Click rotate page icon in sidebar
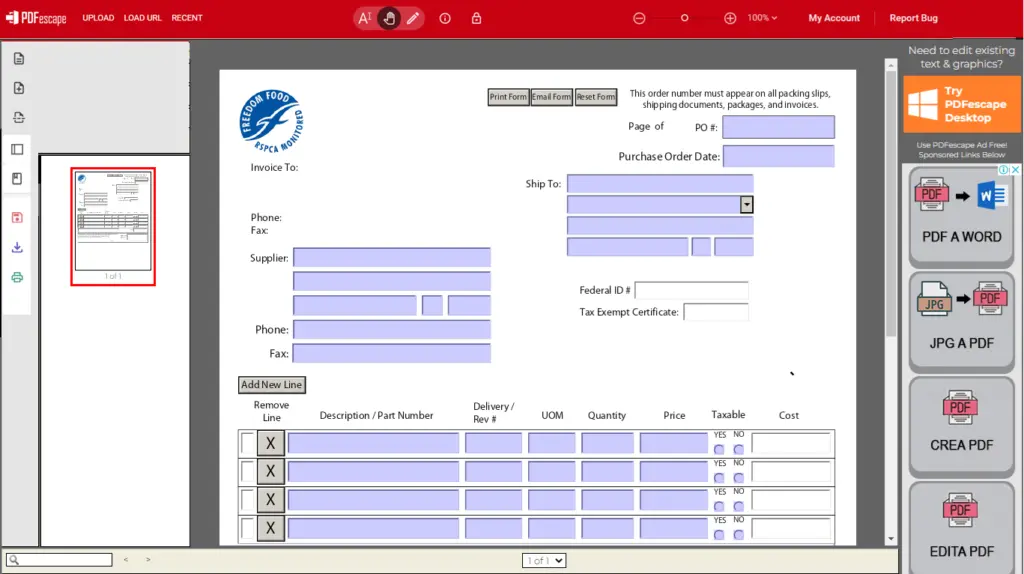Image resolution: width=1024 pixels, height=574 pixels. point(18,118)
